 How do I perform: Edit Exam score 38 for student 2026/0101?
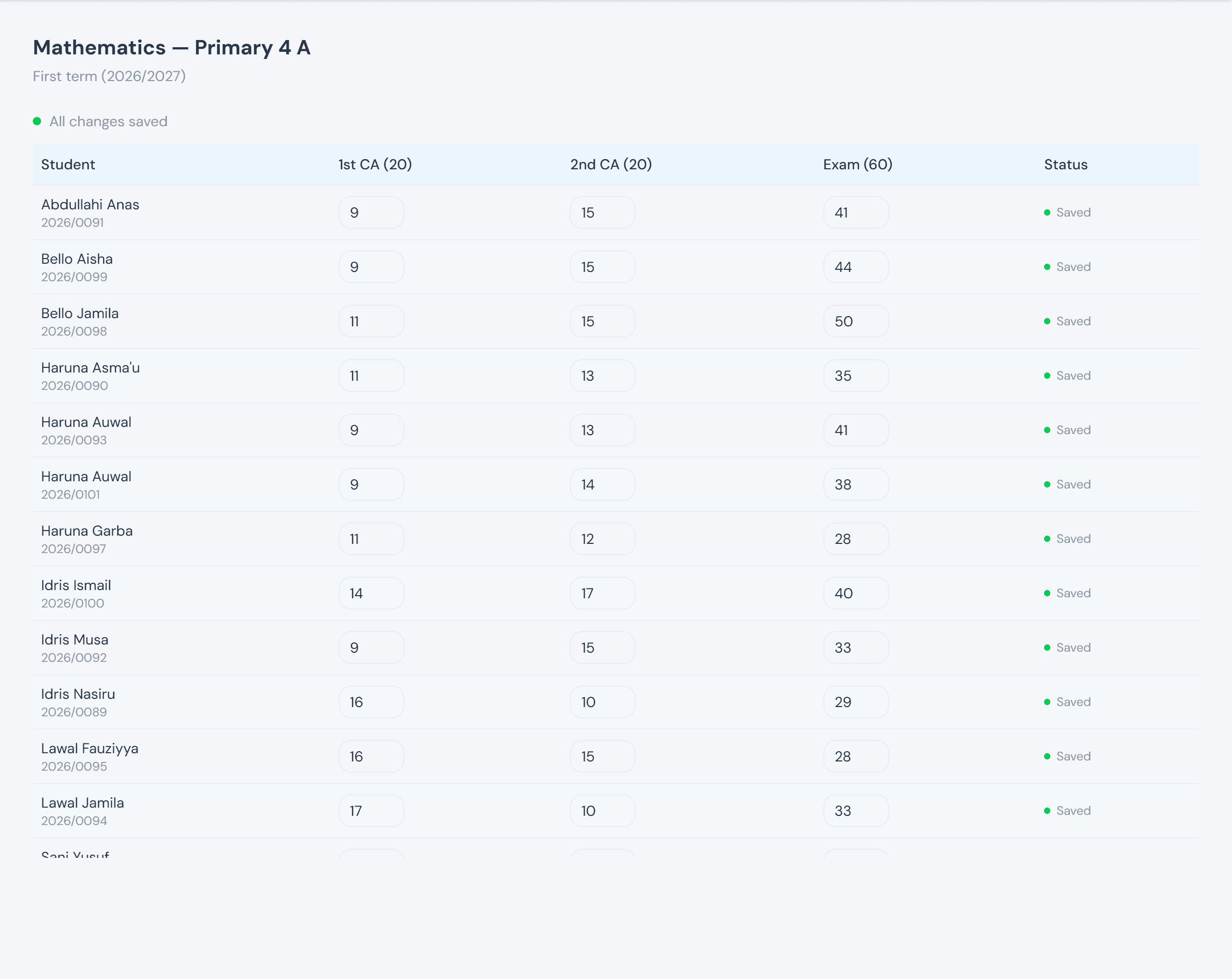(856, 484)
